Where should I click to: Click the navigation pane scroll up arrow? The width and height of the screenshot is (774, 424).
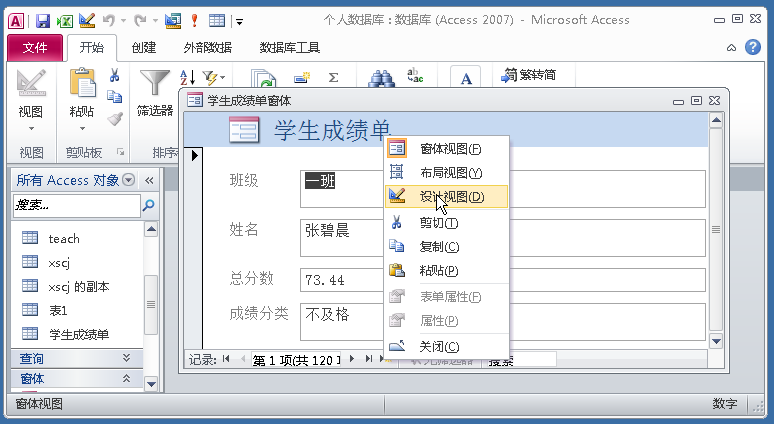151,229
